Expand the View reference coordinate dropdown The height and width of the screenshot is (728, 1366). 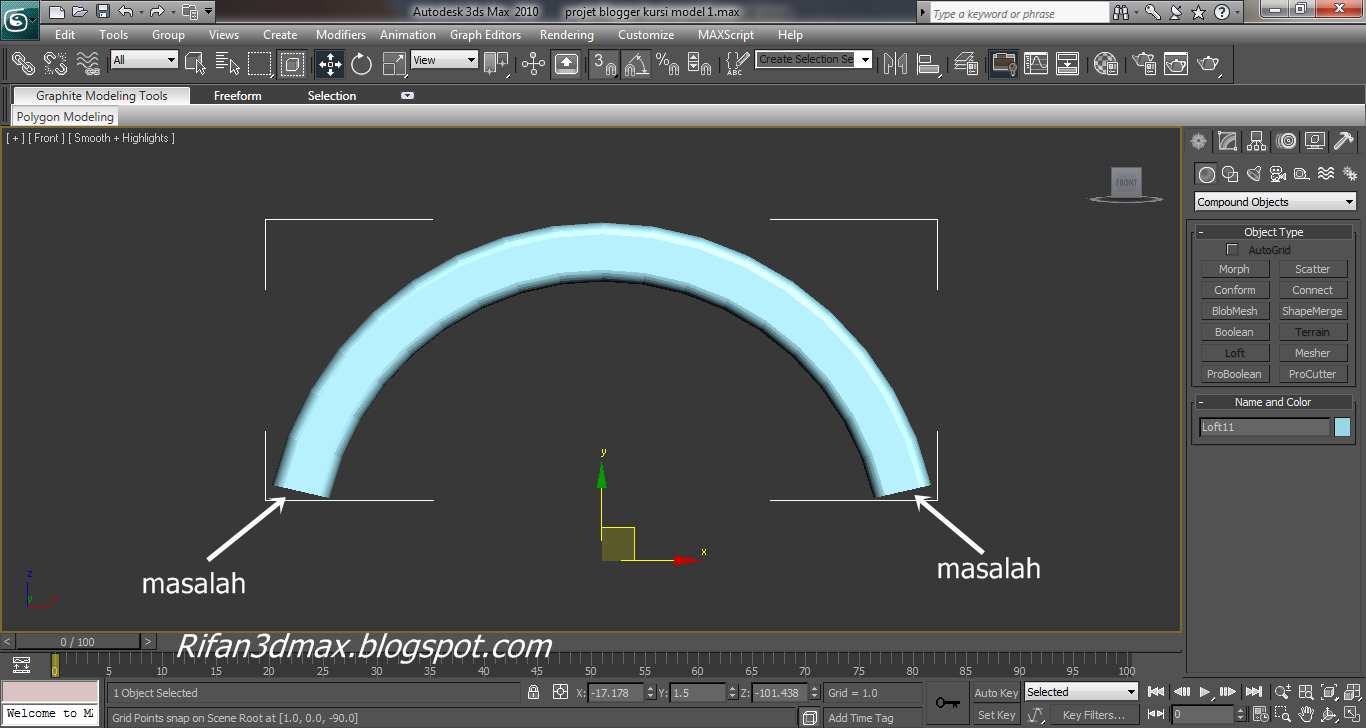443,60
